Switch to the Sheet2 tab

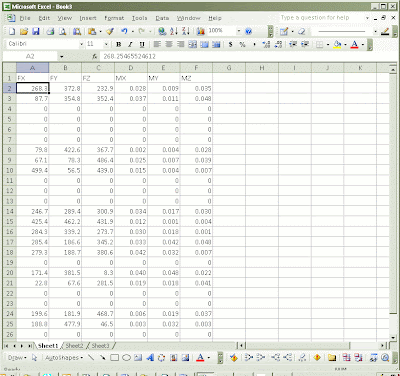[x=74, y=346]
